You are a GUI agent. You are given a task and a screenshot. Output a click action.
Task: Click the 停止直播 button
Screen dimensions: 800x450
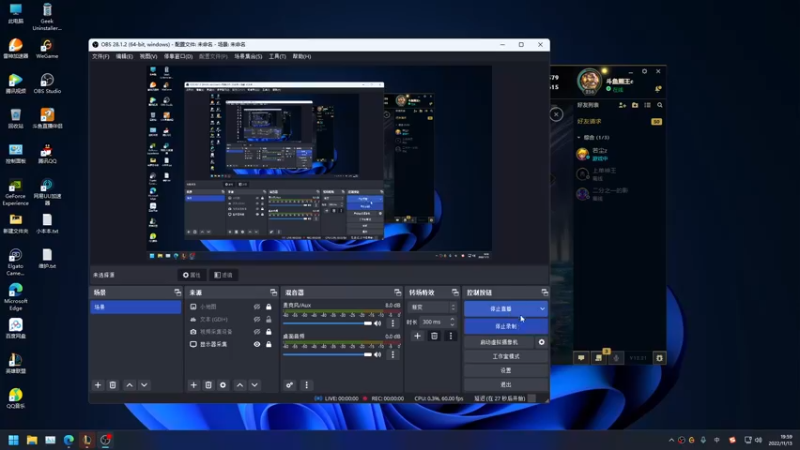pyautogui.click(x=501, y=309)
